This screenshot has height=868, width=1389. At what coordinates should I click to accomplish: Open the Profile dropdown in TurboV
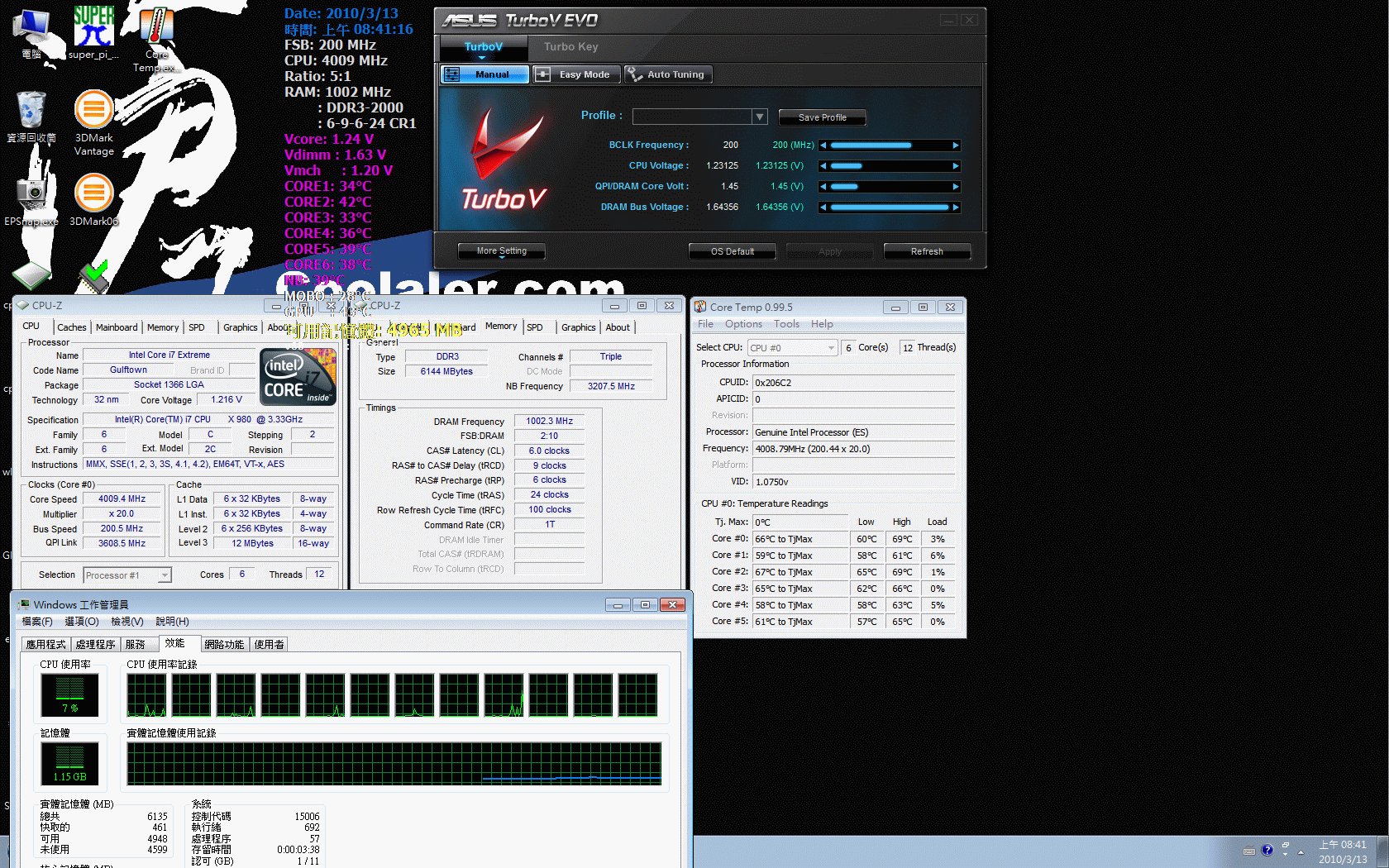click(760, 117)
